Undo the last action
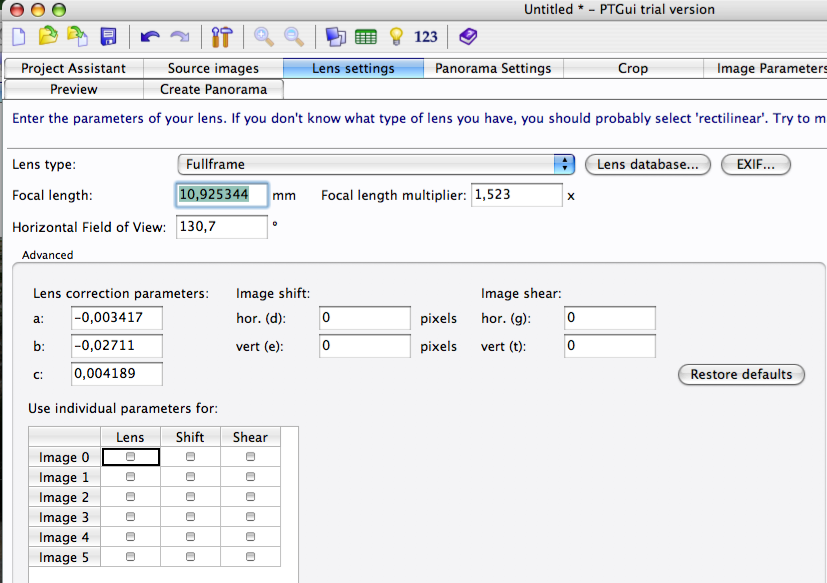Screen dimensions: 827x583 [x=150, y=37]
